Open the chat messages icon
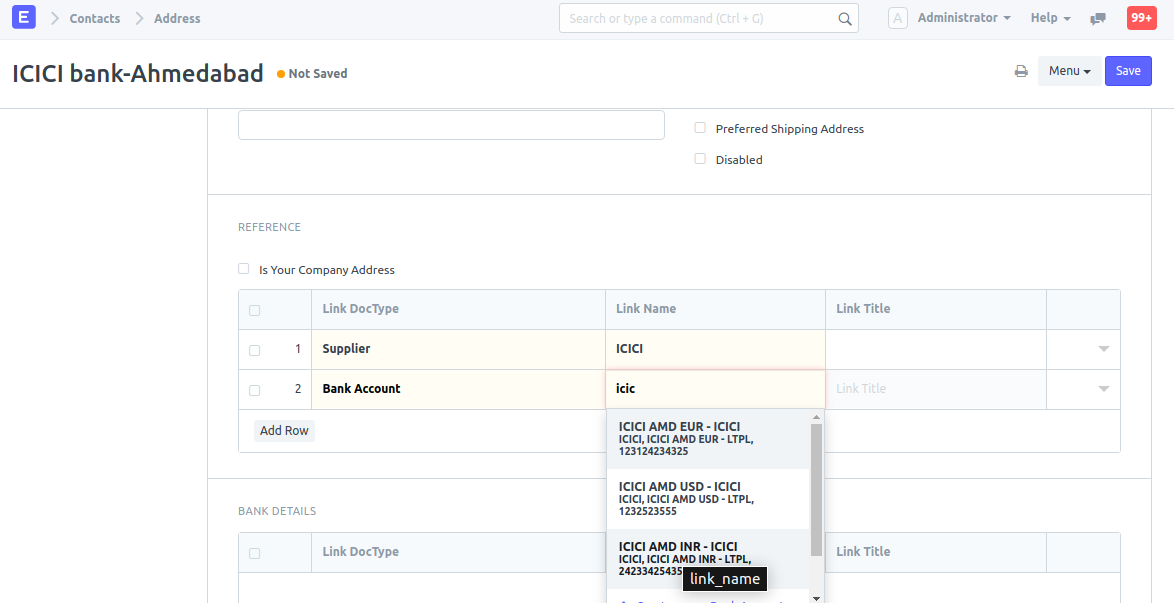Screen dimensions: 1174x603 tap(1098, 19)
